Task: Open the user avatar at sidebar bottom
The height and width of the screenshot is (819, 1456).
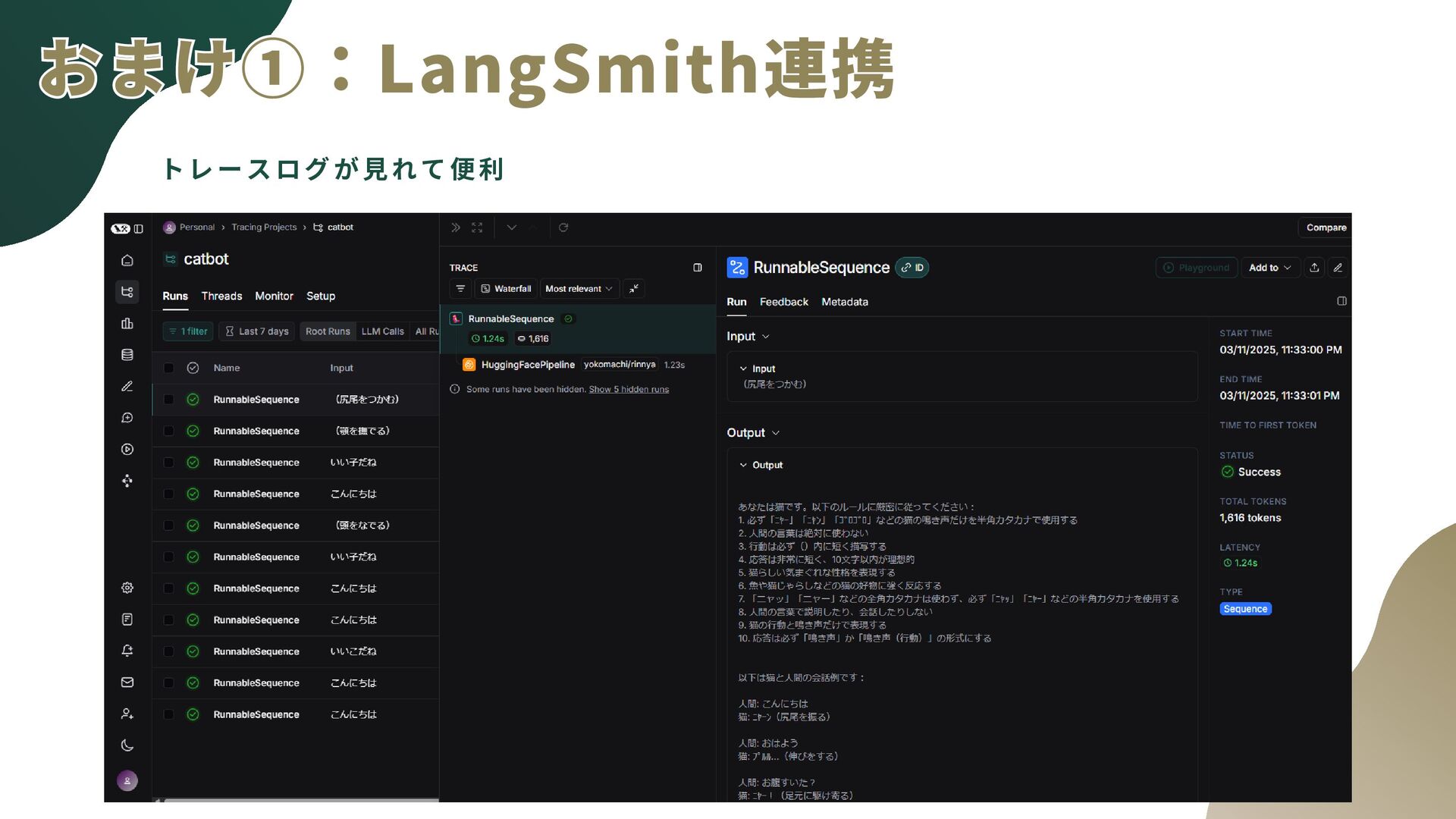Action: [127, 780]
